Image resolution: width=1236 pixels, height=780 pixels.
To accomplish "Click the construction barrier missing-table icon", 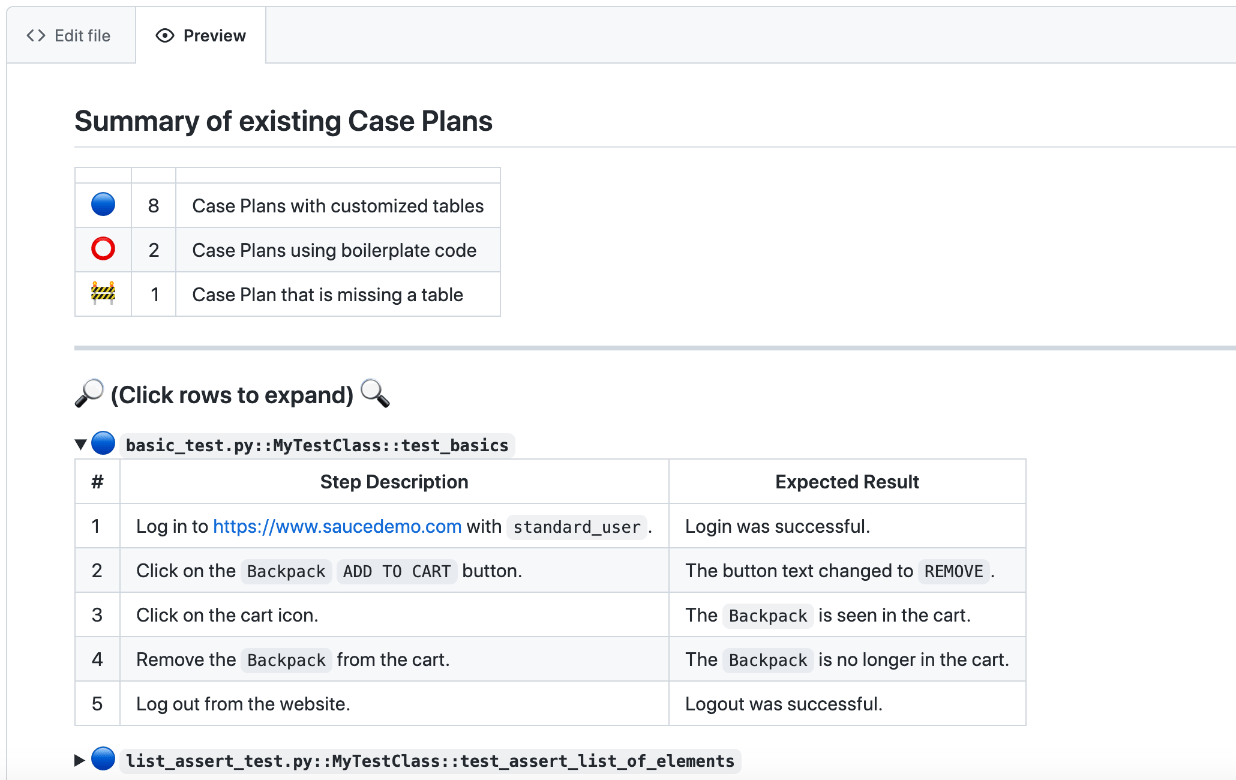I will pyautogui.click(x=101, y=293).
